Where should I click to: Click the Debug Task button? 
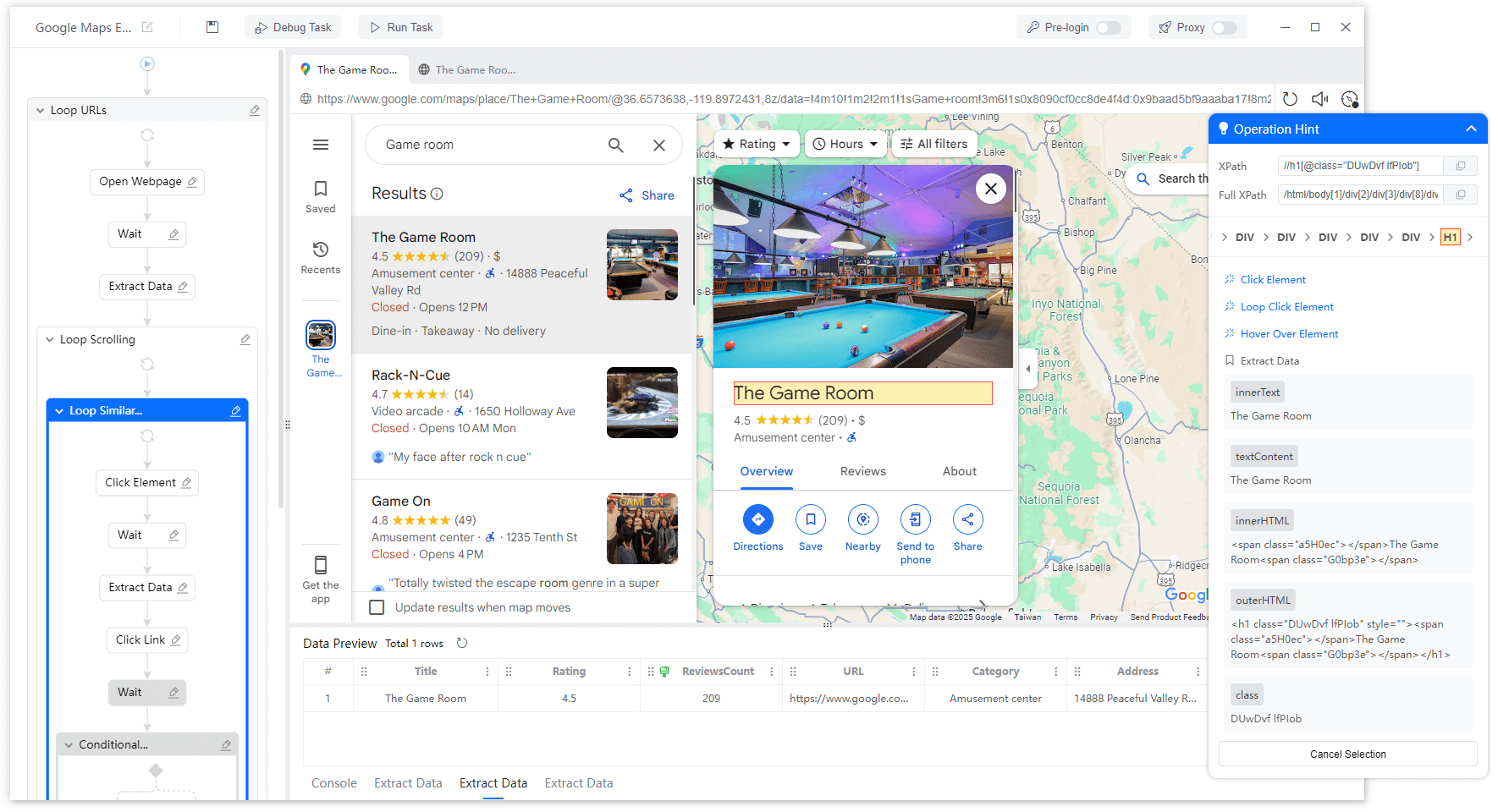pyautogui.click(x=293, y=27)
